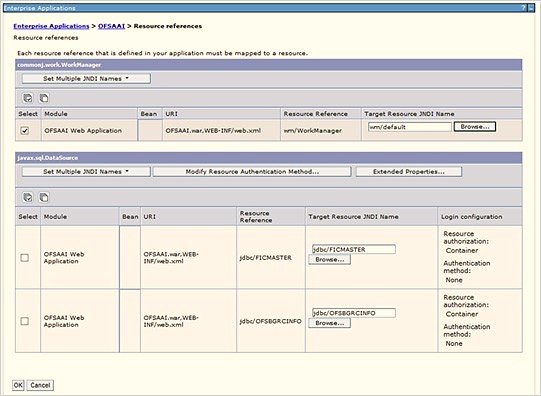
Task: Check the jdbc/OFSBGRCINFO row checkbox
Action: coord(24,321)
